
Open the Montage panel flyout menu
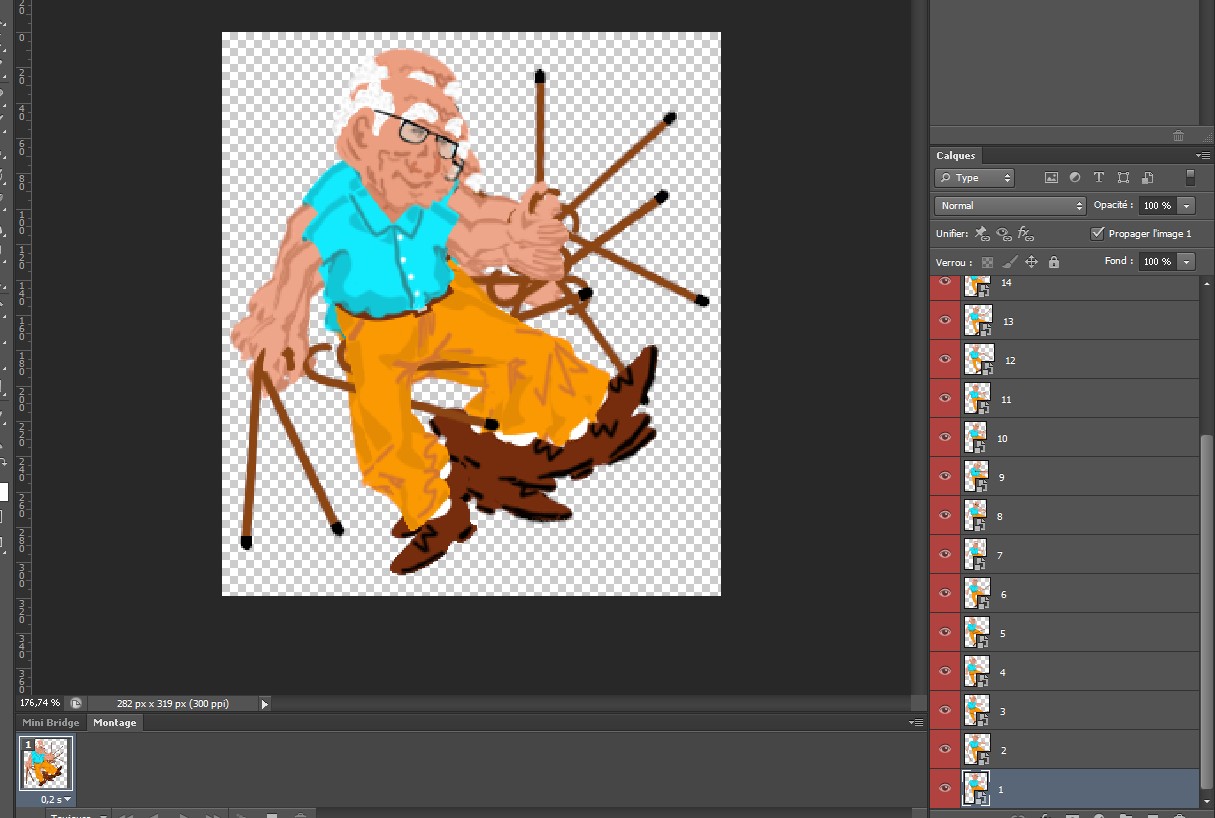(916, 722)
